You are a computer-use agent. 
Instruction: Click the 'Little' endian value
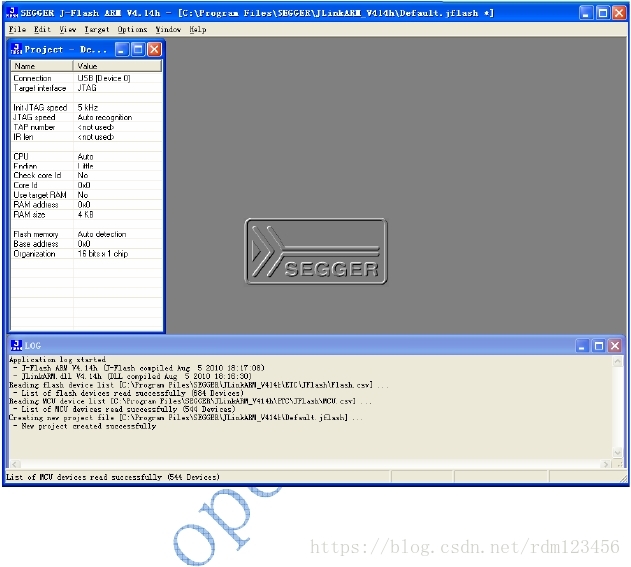click(x=85, y=166)
